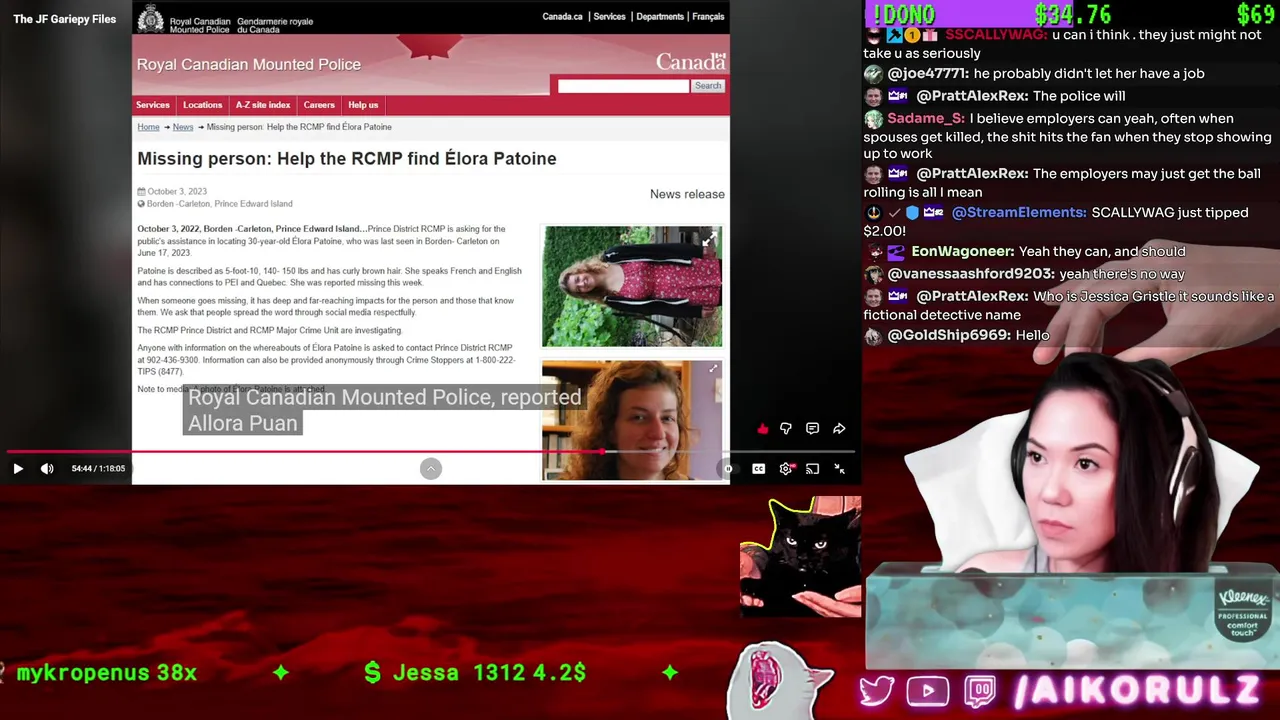This screenshot has width=1280, height=720.
Task: Switch language via Français link
Action: tap(708, 17)
